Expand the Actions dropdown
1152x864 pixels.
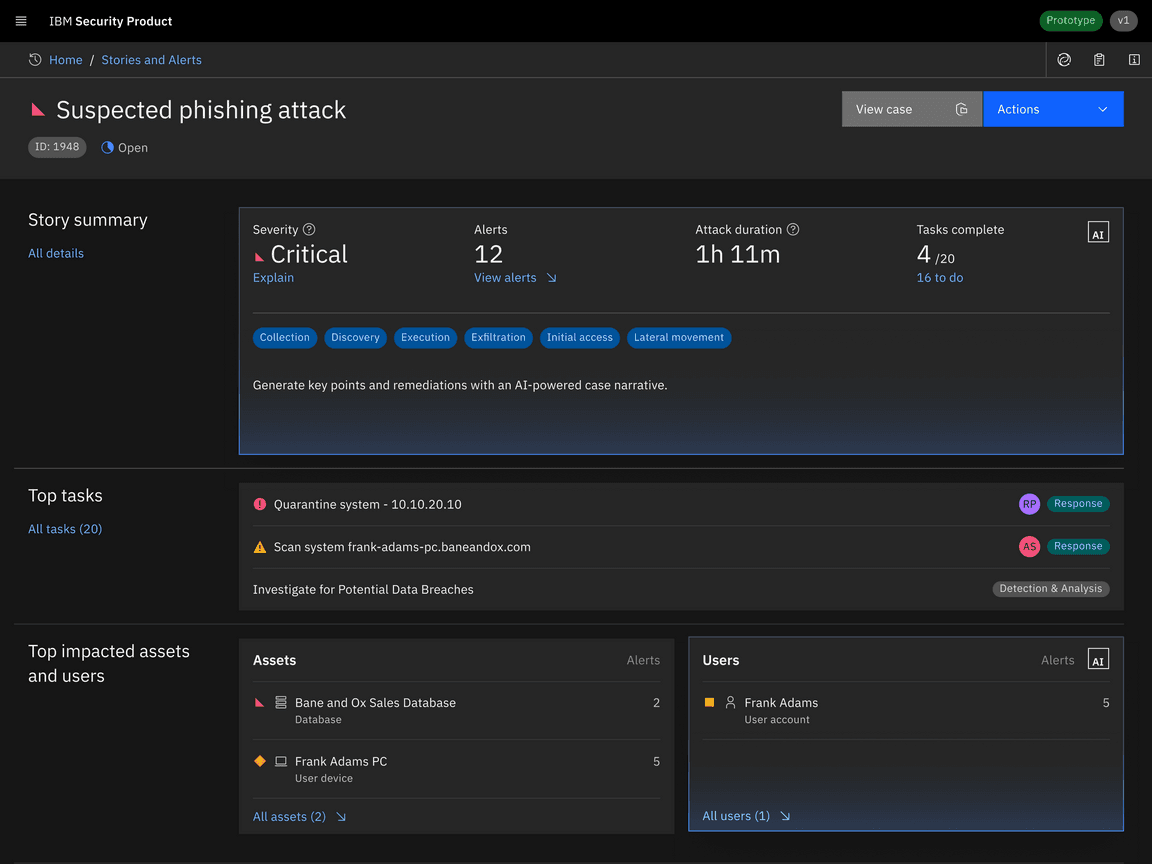click(1053, 109)
